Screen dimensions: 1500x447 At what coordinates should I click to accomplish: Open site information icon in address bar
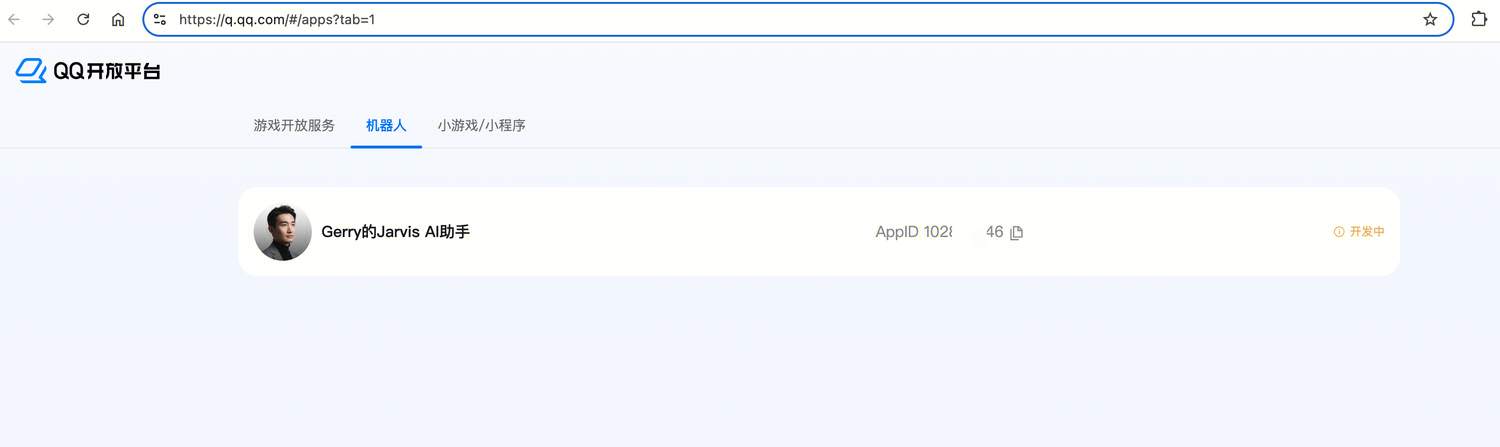tap(160, 19)
